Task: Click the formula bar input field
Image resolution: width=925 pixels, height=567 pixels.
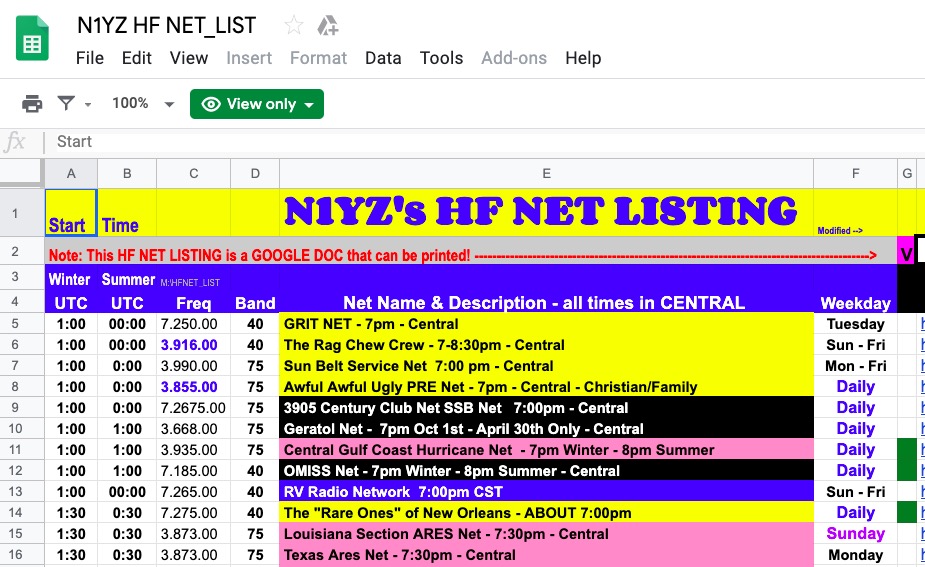Action: pos(480,142)
